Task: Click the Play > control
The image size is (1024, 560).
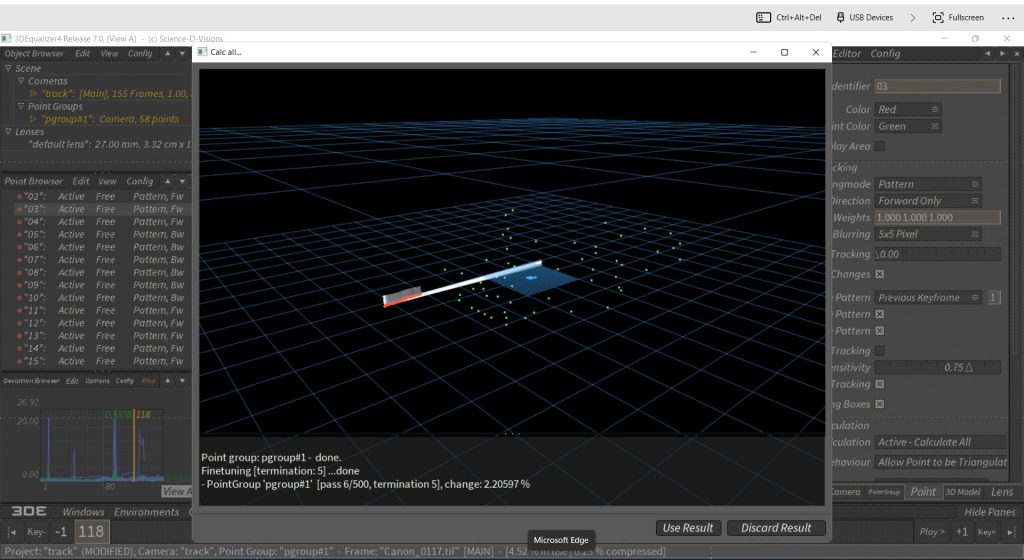Action: [x=932, y=532]
